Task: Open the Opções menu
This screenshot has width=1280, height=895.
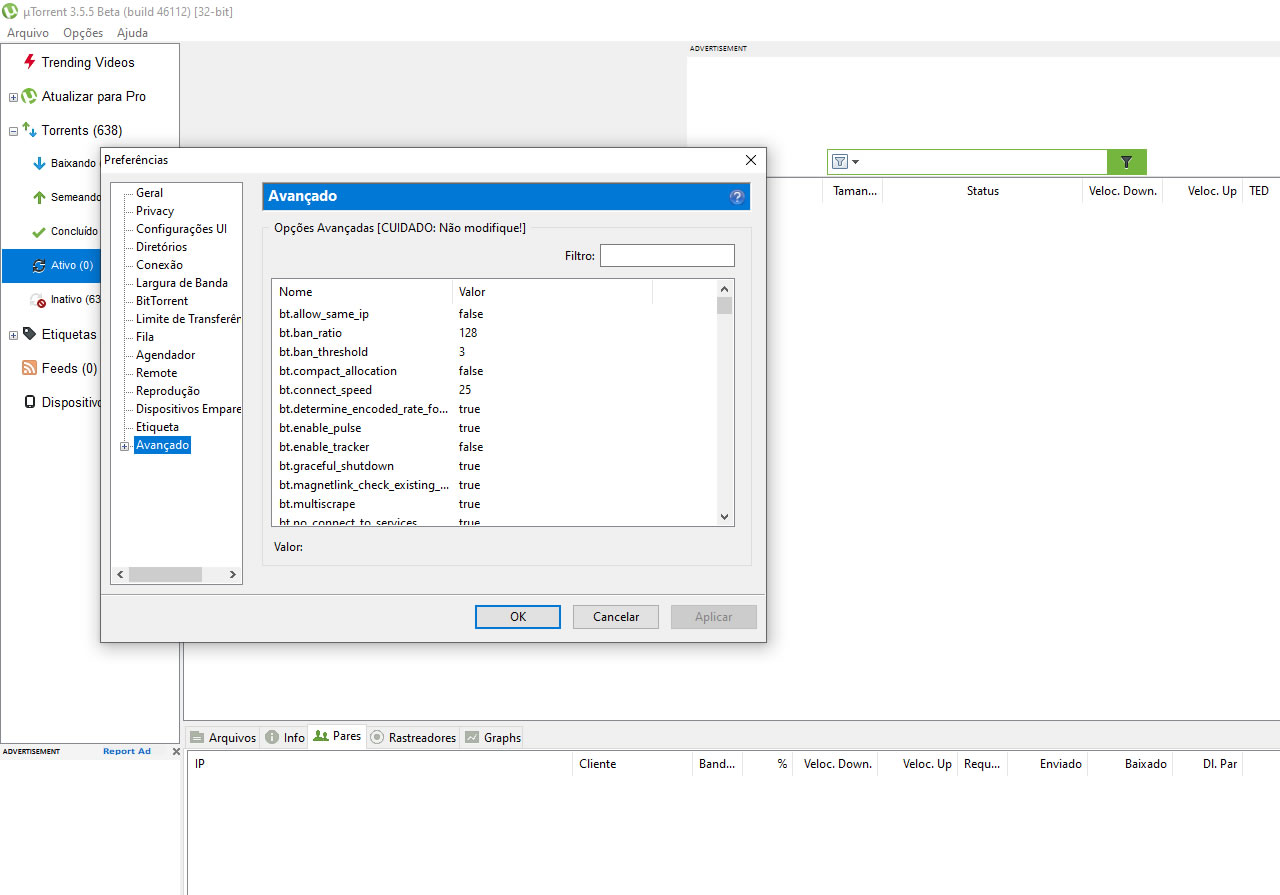Action: [x=82, y=33]
